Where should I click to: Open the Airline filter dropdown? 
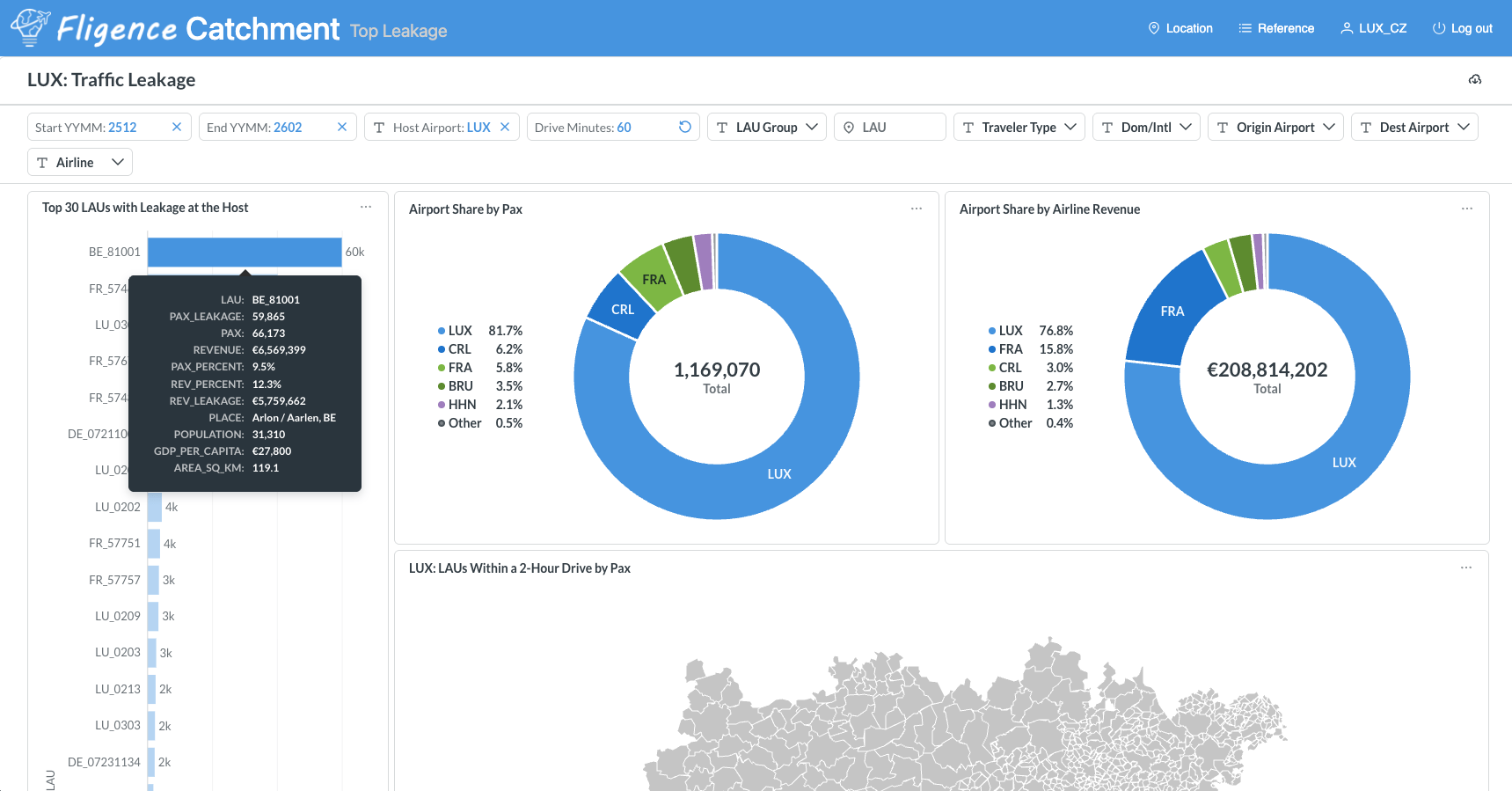pos(80,162)
